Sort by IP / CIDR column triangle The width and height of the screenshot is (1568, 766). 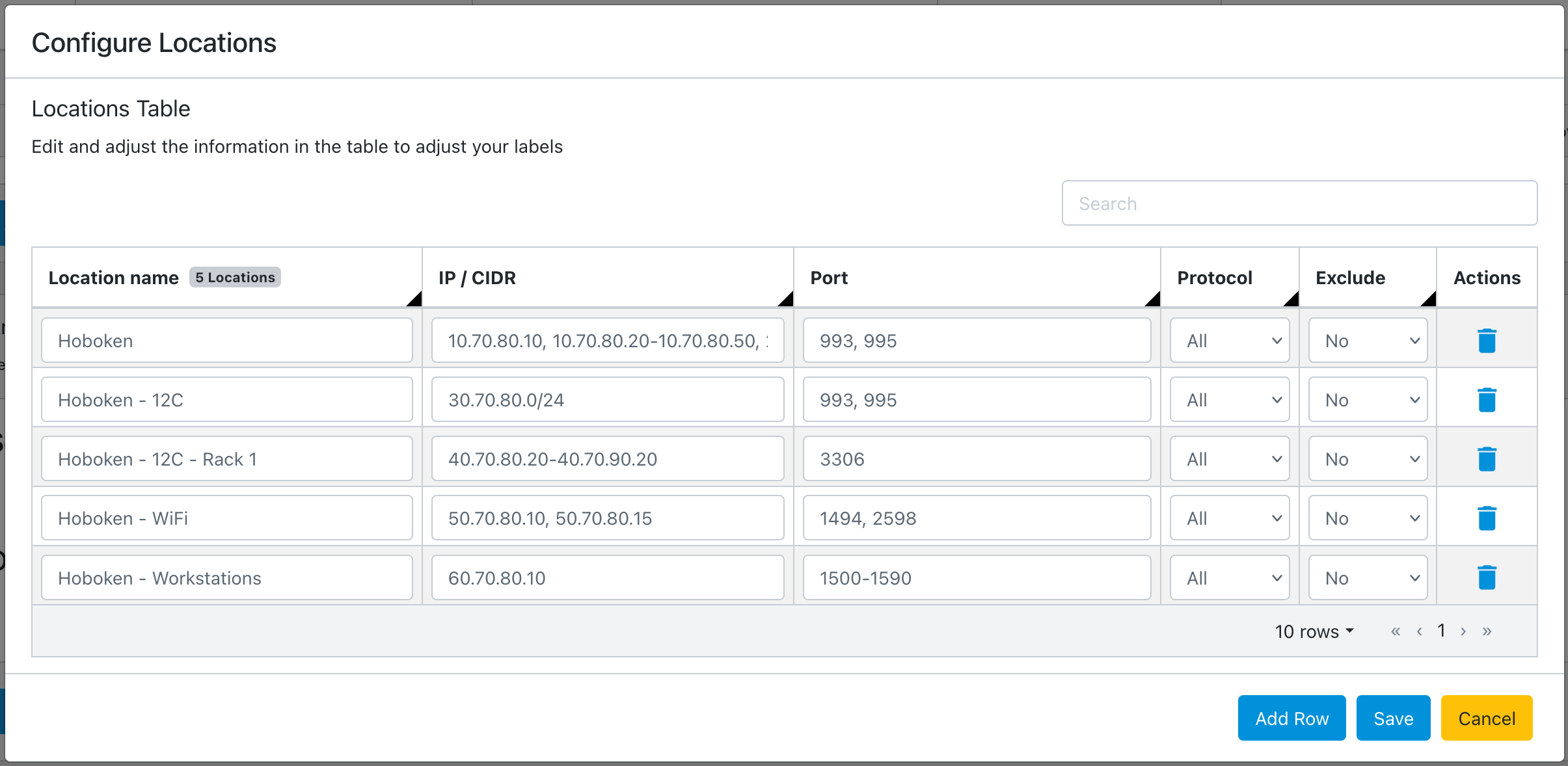pyautogui.click(x=787, y=300)
